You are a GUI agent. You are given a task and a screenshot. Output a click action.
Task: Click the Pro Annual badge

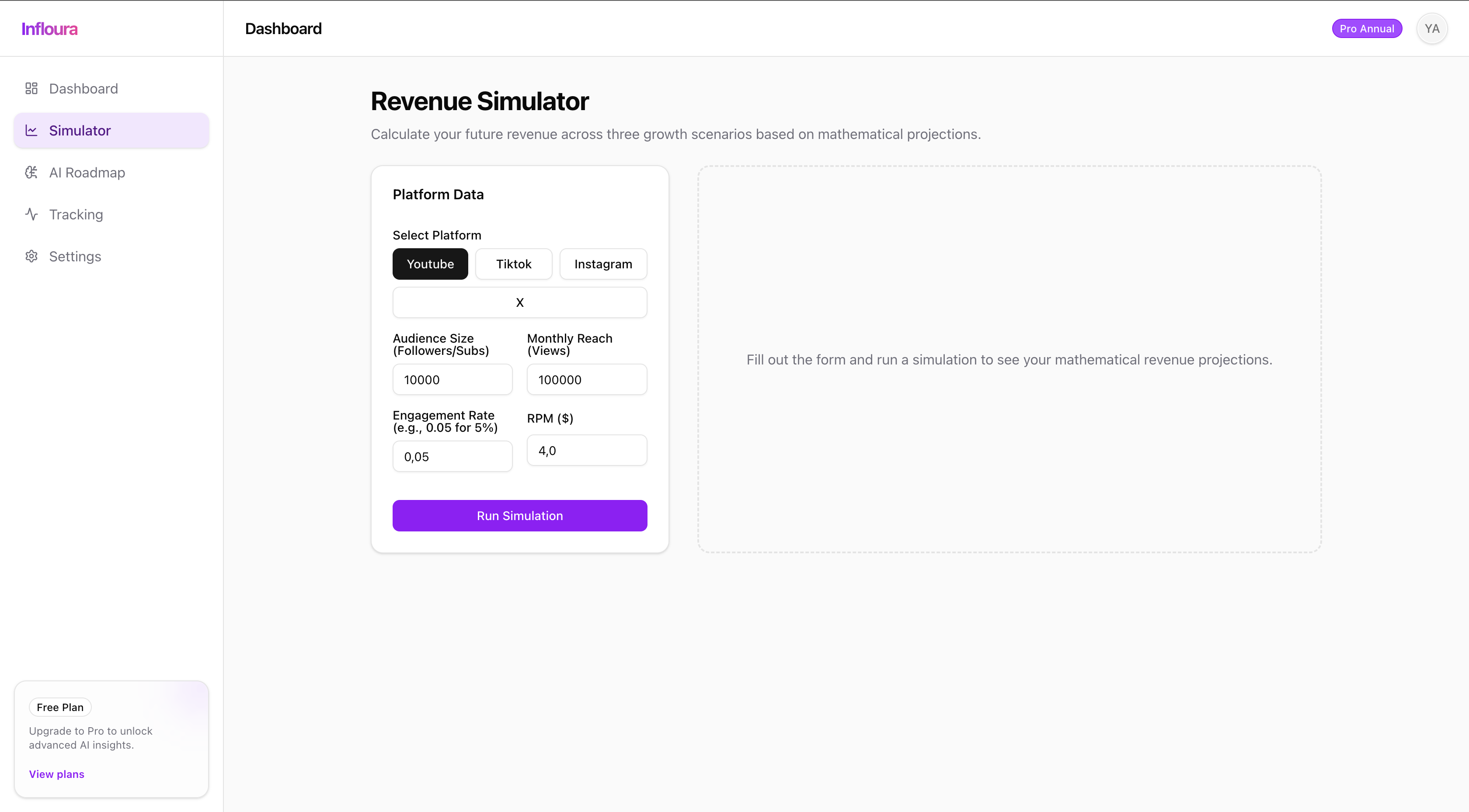(1367, 28)
